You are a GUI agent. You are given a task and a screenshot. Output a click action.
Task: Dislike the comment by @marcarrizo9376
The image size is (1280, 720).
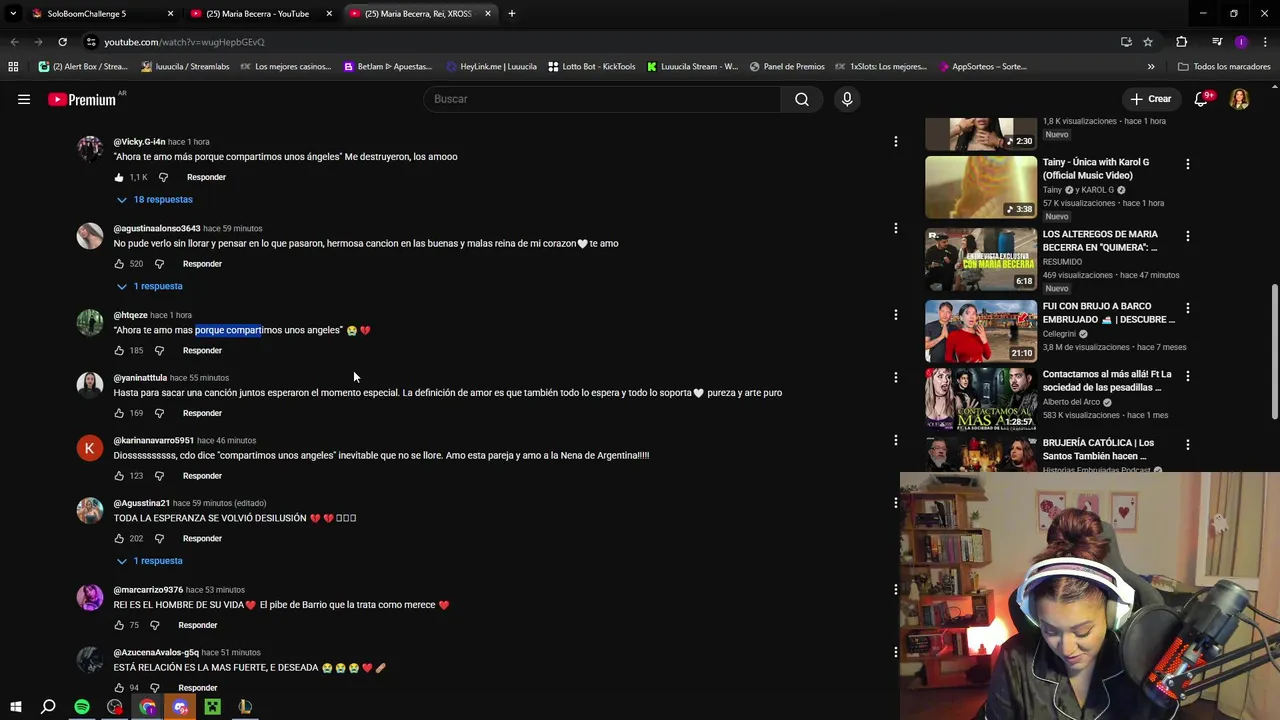154,625
